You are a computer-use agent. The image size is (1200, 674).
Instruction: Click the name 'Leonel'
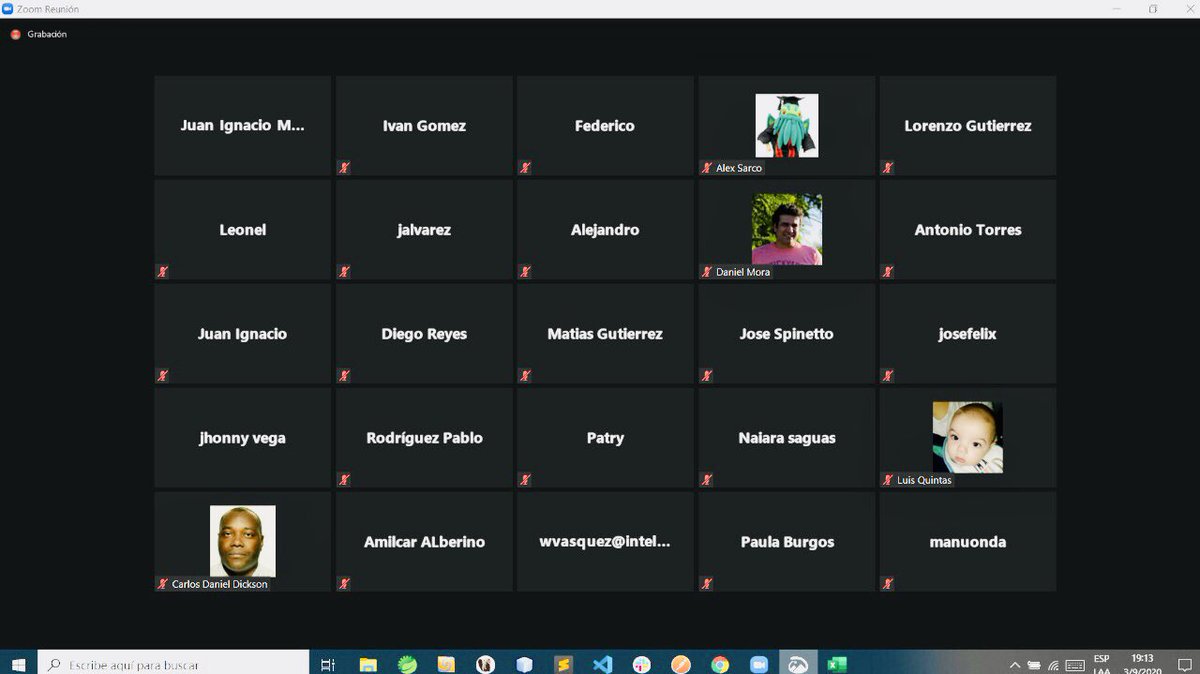[x=242, y=230]
